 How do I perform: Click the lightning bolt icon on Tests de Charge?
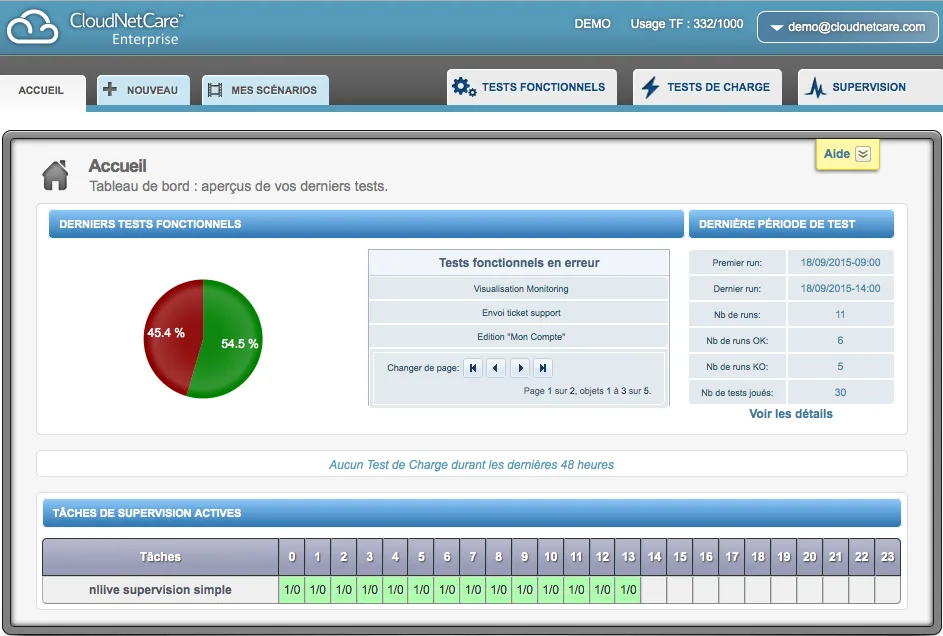tap(650, 87)
